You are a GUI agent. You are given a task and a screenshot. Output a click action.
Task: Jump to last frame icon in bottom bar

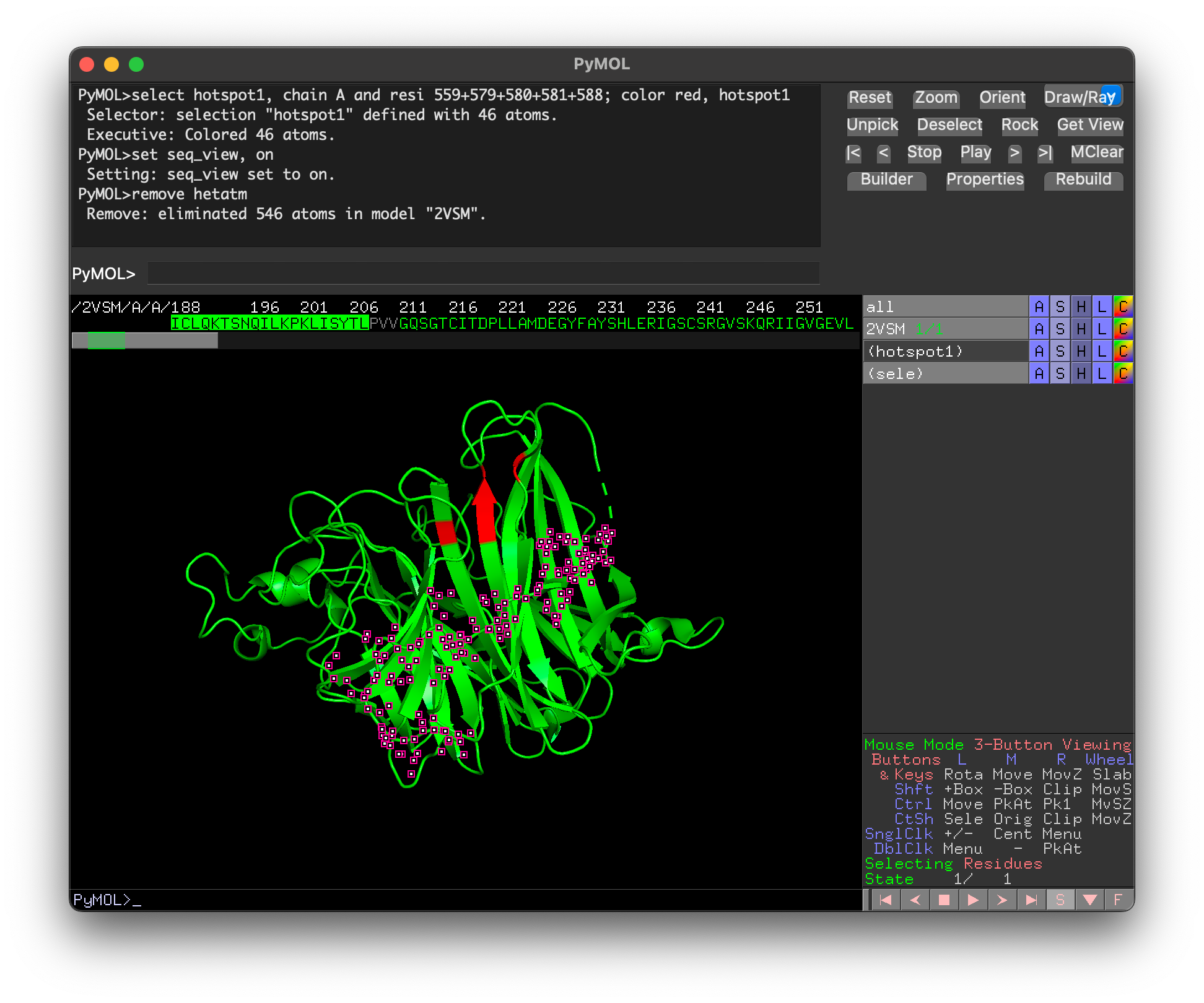[x=1031, y=900]
